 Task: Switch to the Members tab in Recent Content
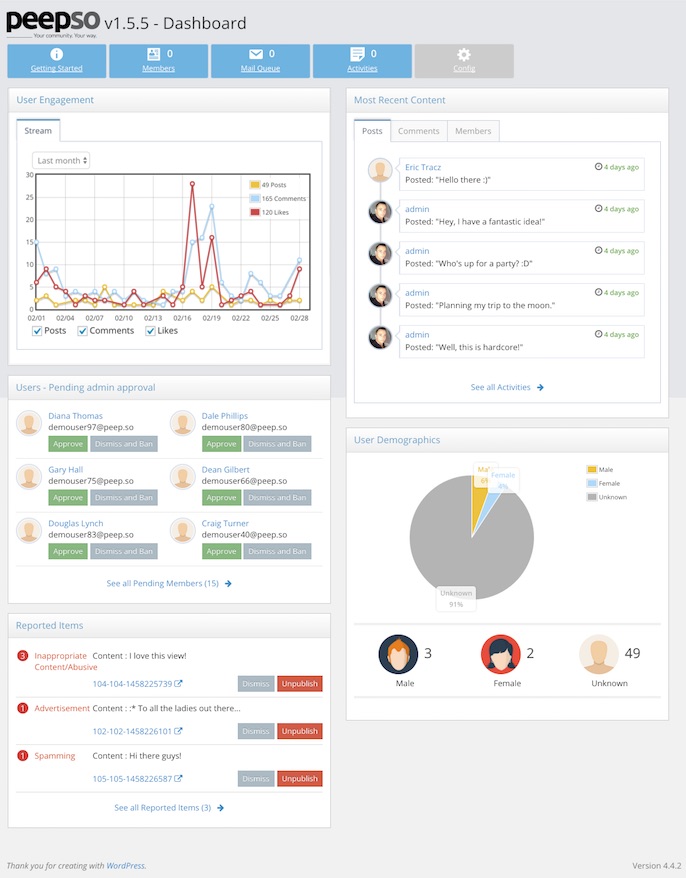[473, 131]
